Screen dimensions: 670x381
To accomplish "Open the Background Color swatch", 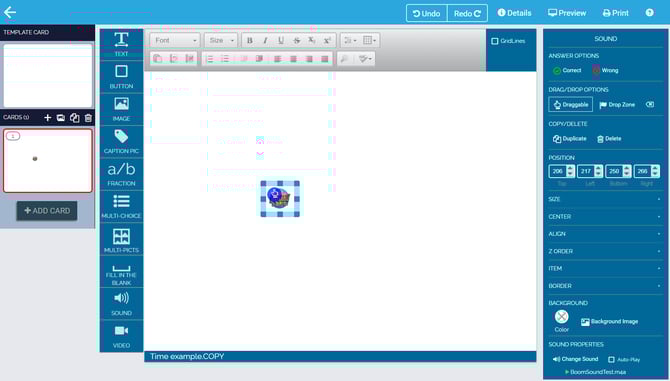I will point(561,317).
